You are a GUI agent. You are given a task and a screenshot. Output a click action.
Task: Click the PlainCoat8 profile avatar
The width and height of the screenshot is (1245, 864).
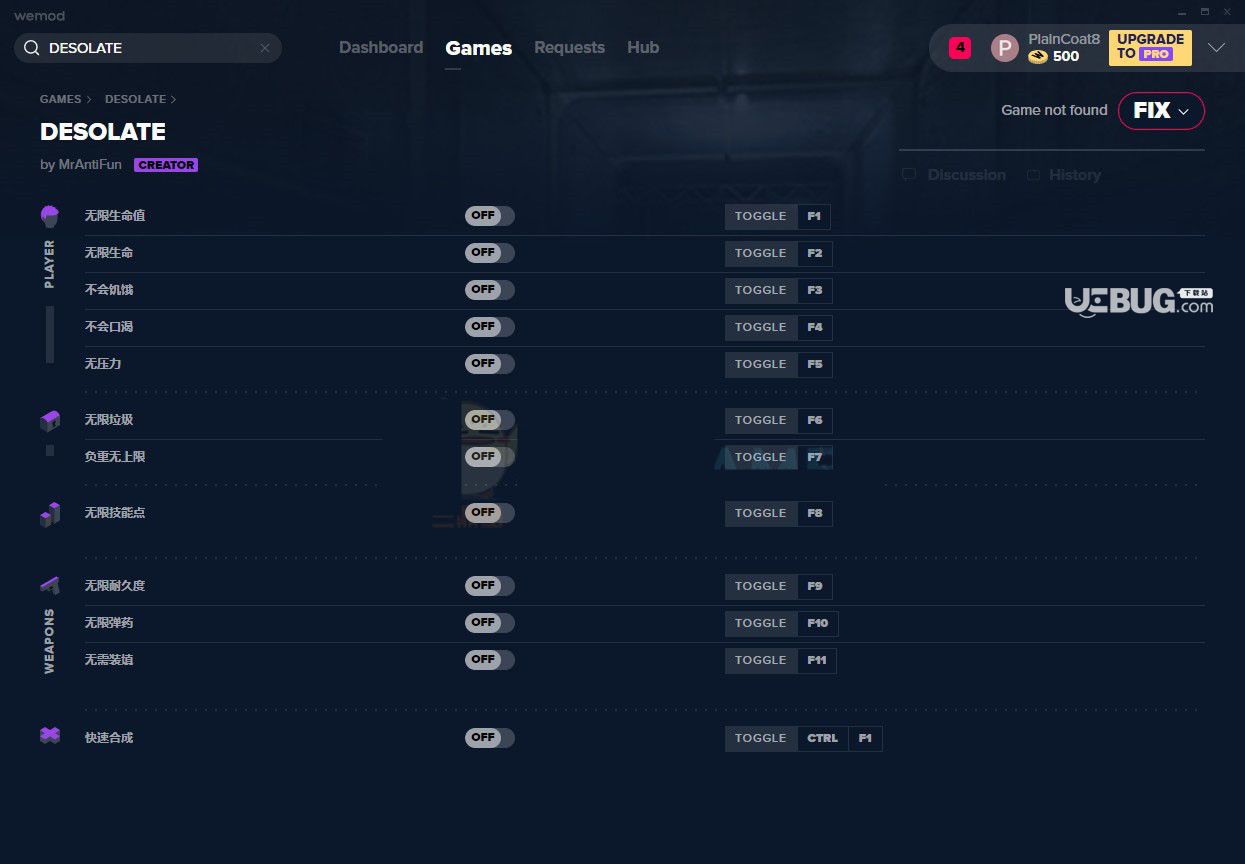click(x=1004, y=48)
